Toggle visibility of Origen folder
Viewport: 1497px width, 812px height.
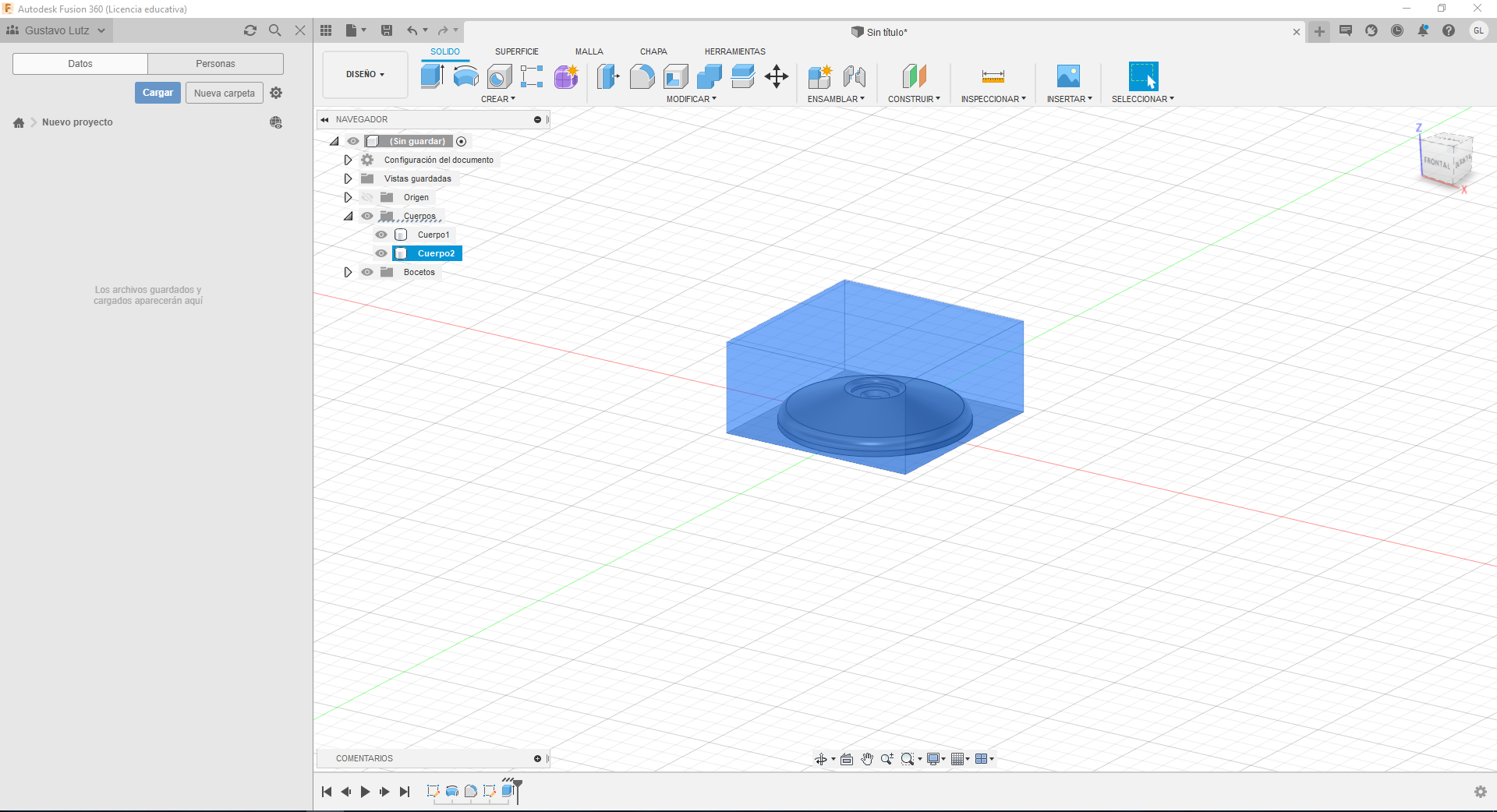(367, 197)
